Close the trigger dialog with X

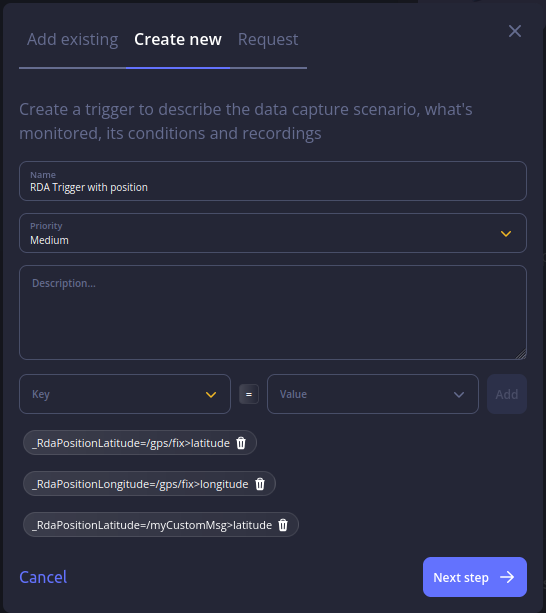pos(515,31)
